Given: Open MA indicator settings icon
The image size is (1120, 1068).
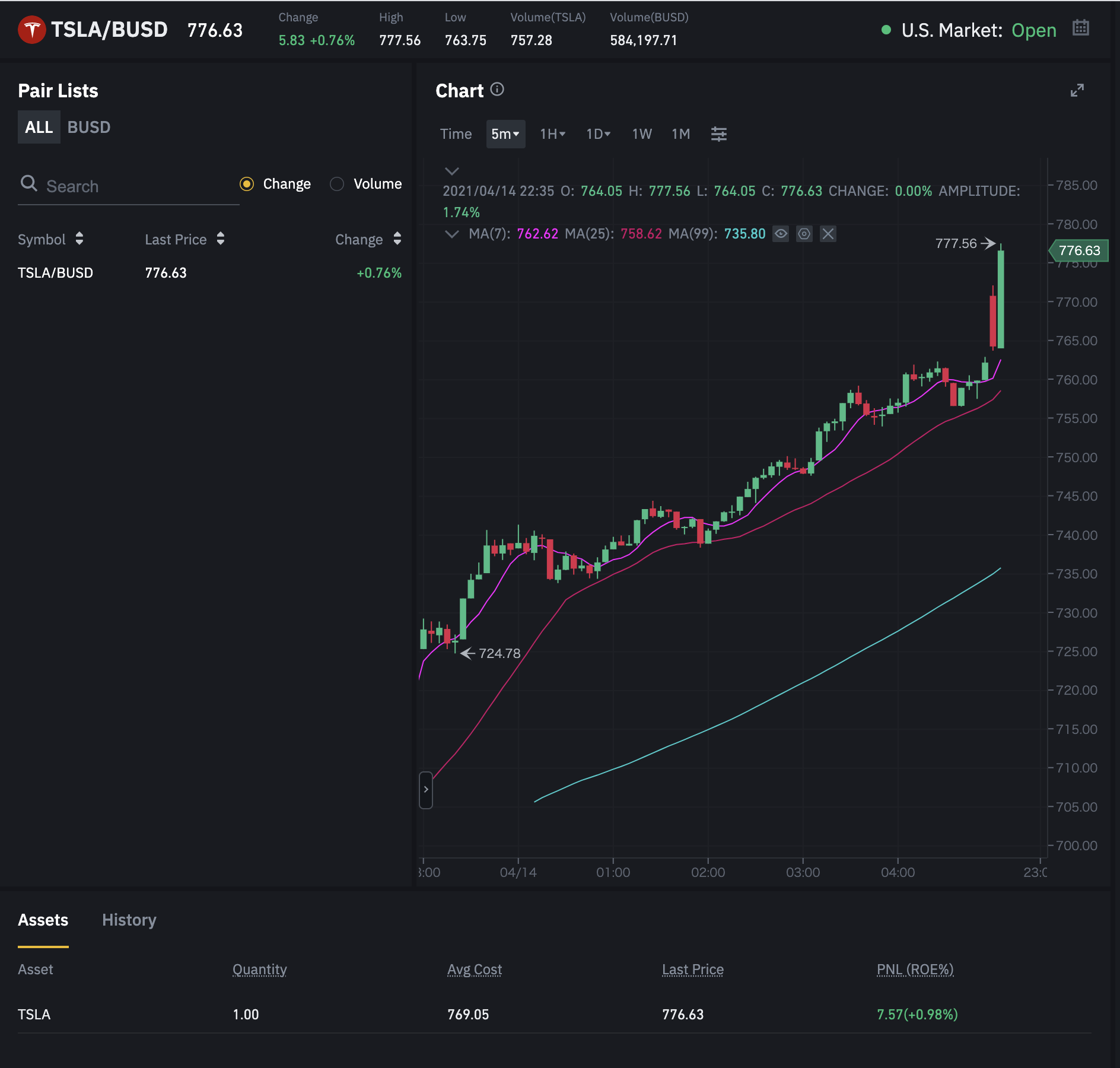Looking at the screenshot, I should 804,234.
